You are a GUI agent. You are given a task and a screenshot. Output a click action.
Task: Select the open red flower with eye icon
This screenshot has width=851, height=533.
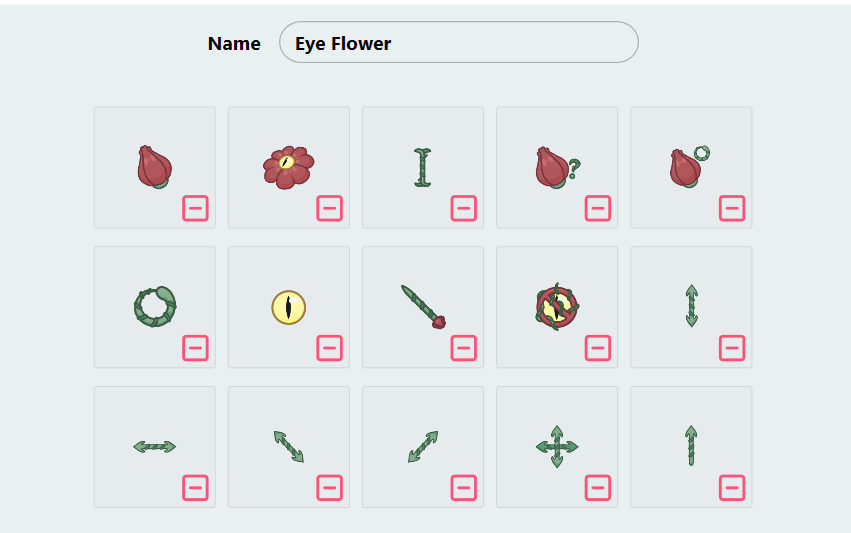[x=288, y=167]
